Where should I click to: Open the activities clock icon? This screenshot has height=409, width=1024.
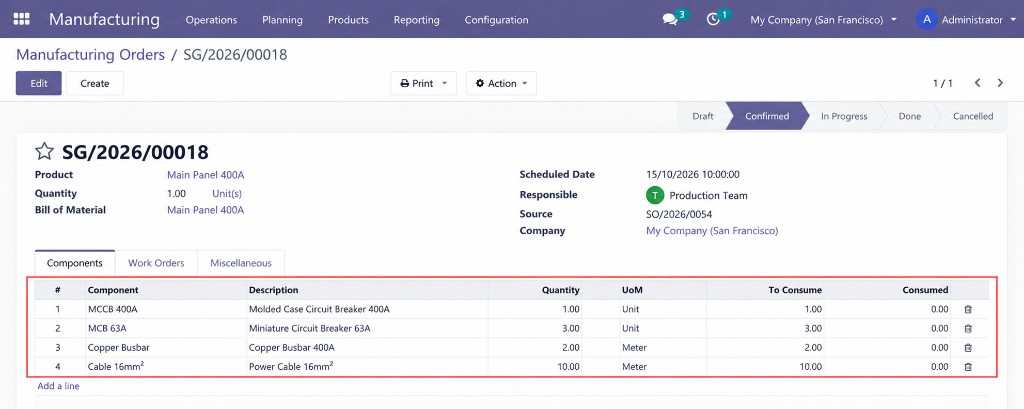click(713, 20)
